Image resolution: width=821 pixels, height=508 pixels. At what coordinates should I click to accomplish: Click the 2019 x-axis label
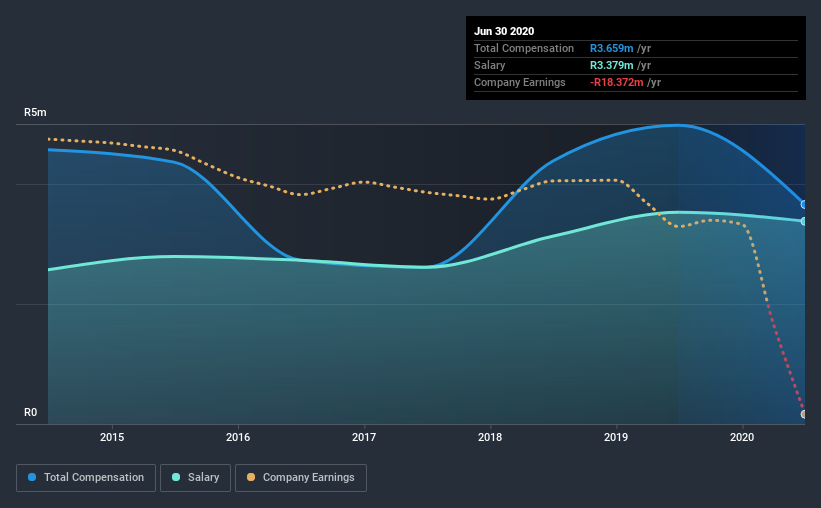pyautogui.click(x=616, y=437)
